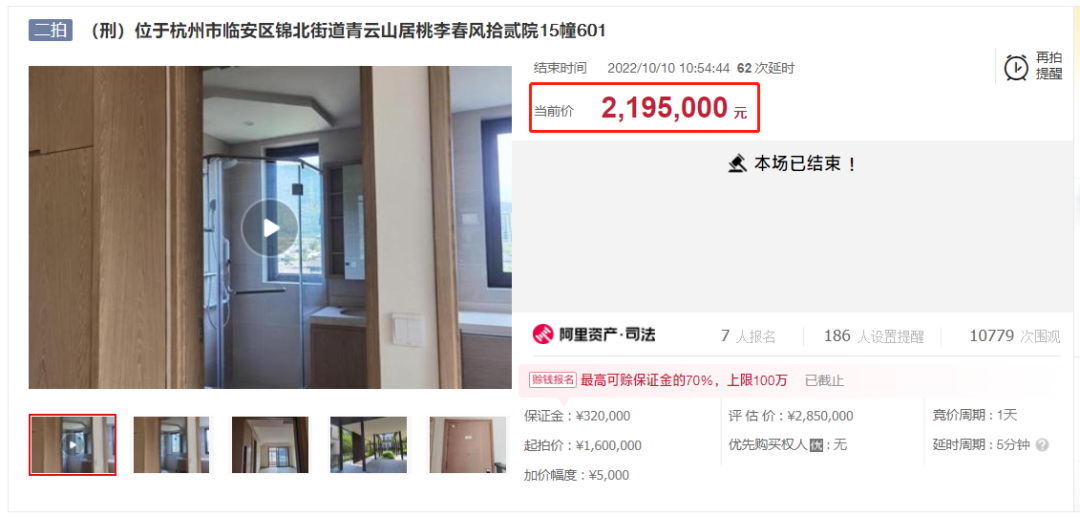The height and width of the screenshot is (517, 1080).
Task: Click the delay period help question icon
Action: 1042,445
